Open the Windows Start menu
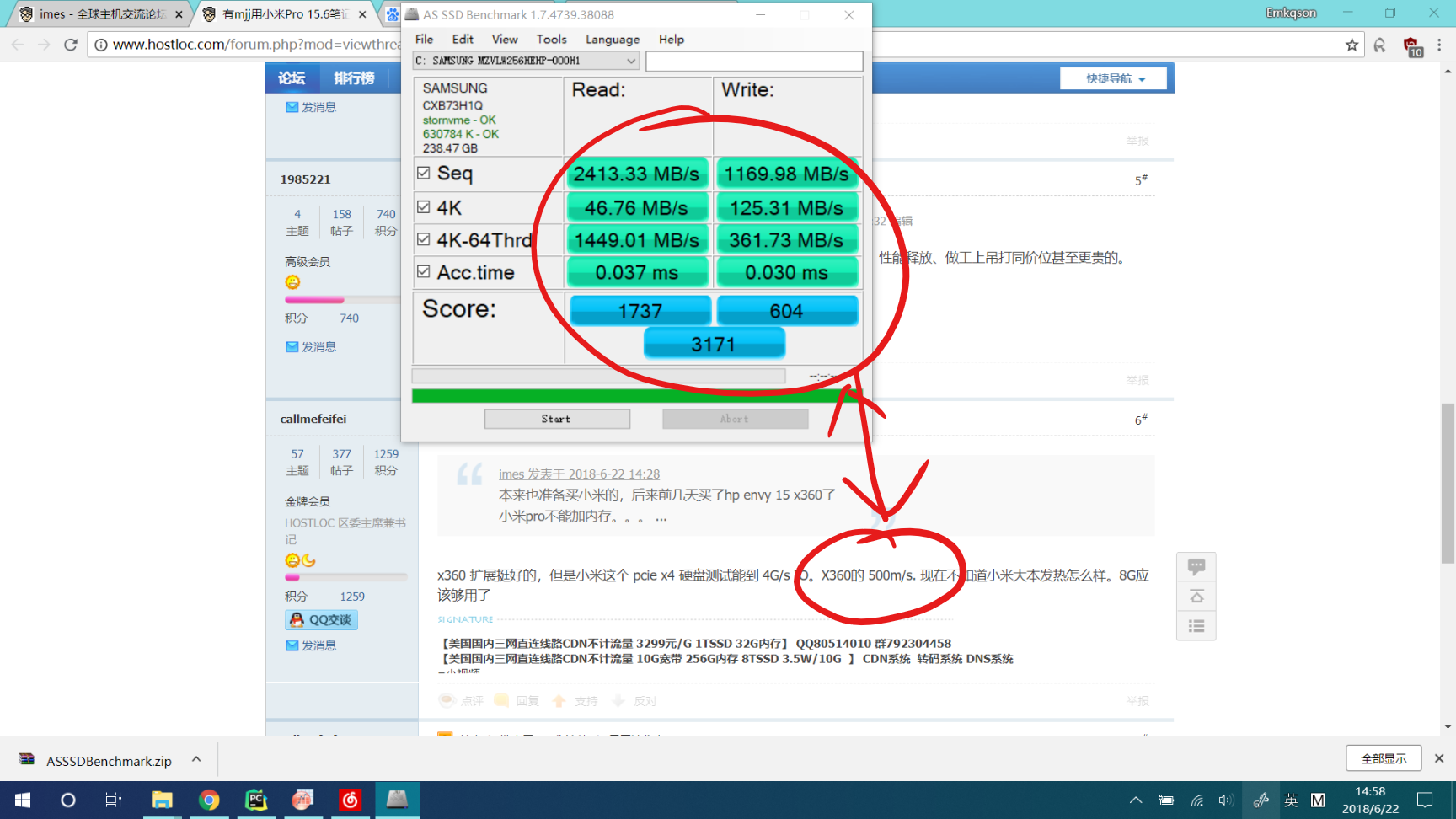 coord(23,800)
